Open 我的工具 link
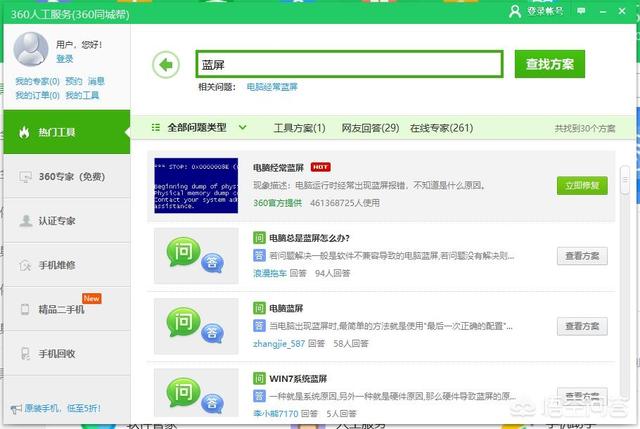Viewport: 640px width, 429px height. (x=82, y=96)
